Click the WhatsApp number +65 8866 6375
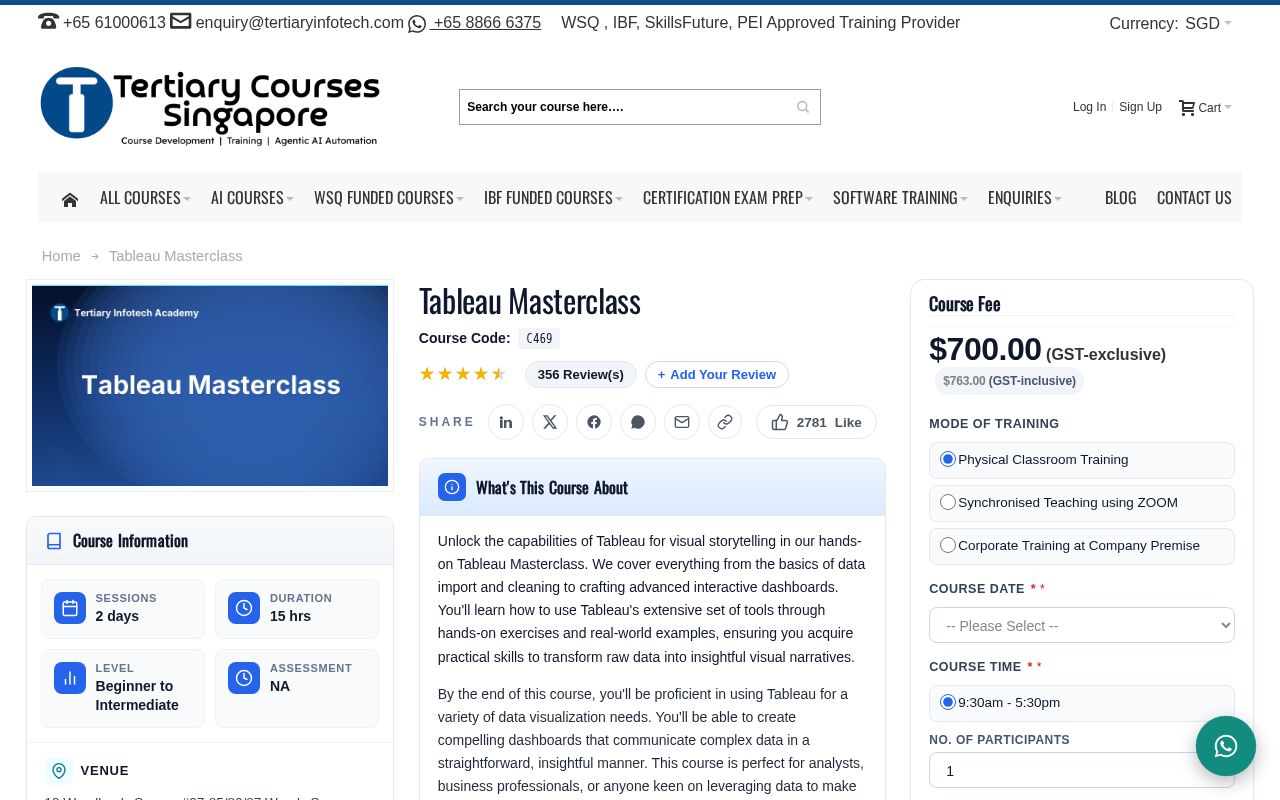The width and height of the screenshot is (1280, 800). coord(486,22)
